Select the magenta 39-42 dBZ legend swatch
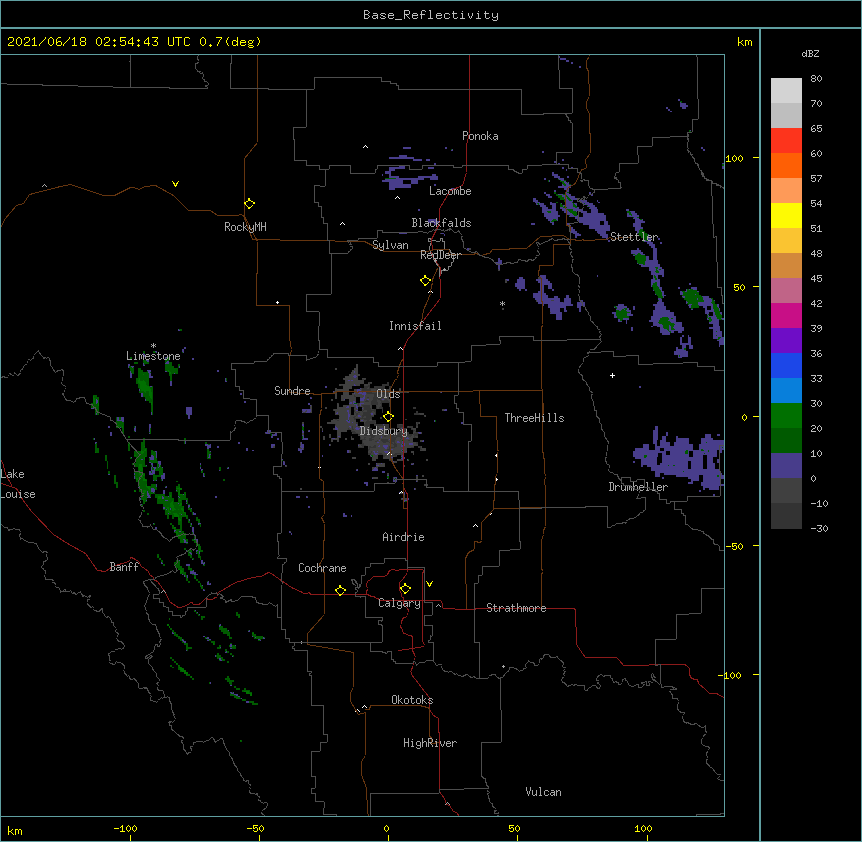The width and height of the screenshot is (862, 842). pyautogui.click(x=786, y=315)
